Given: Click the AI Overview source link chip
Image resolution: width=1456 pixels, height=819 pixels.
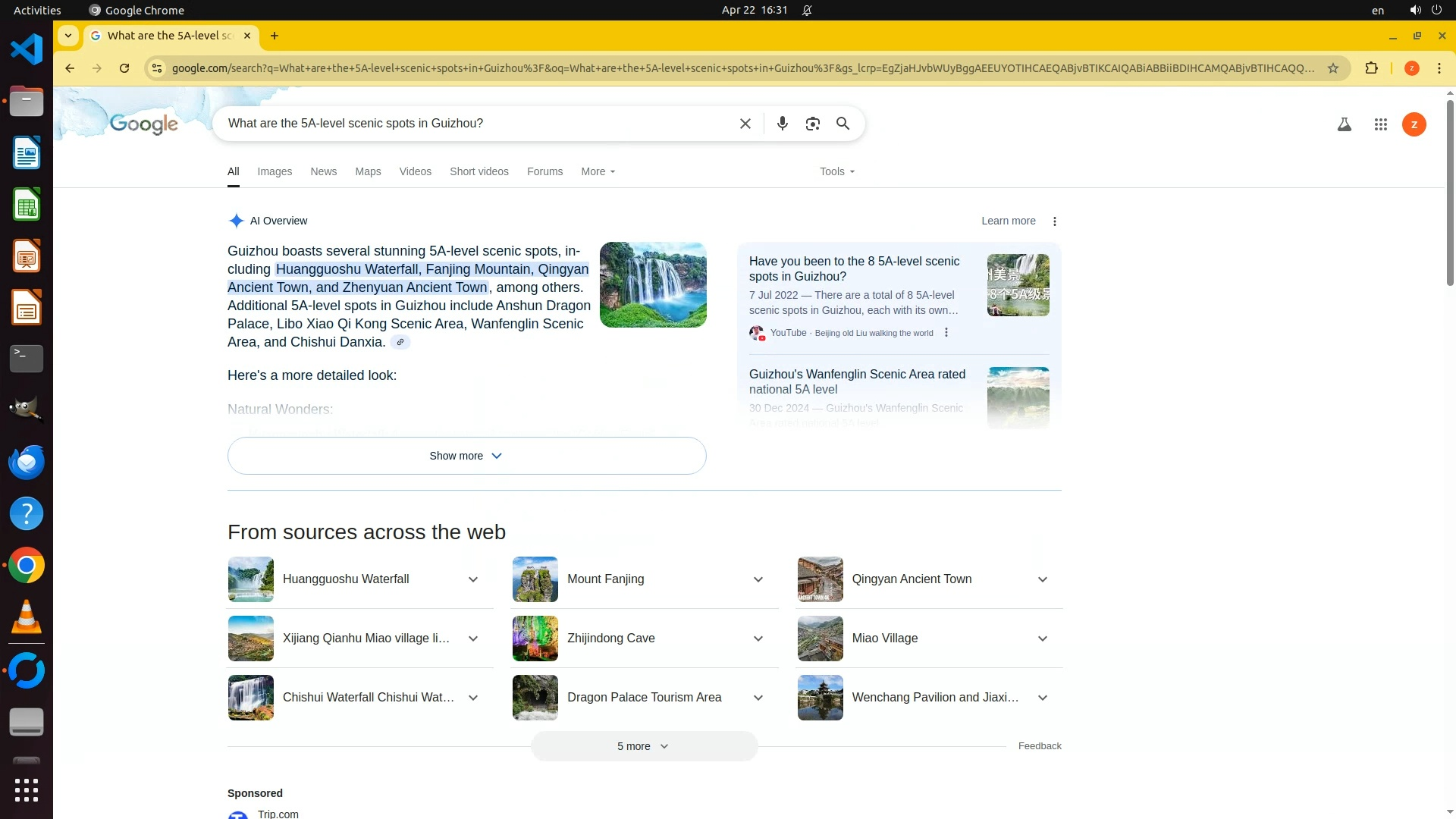Looking at the screenshot, I should (400, 342).
